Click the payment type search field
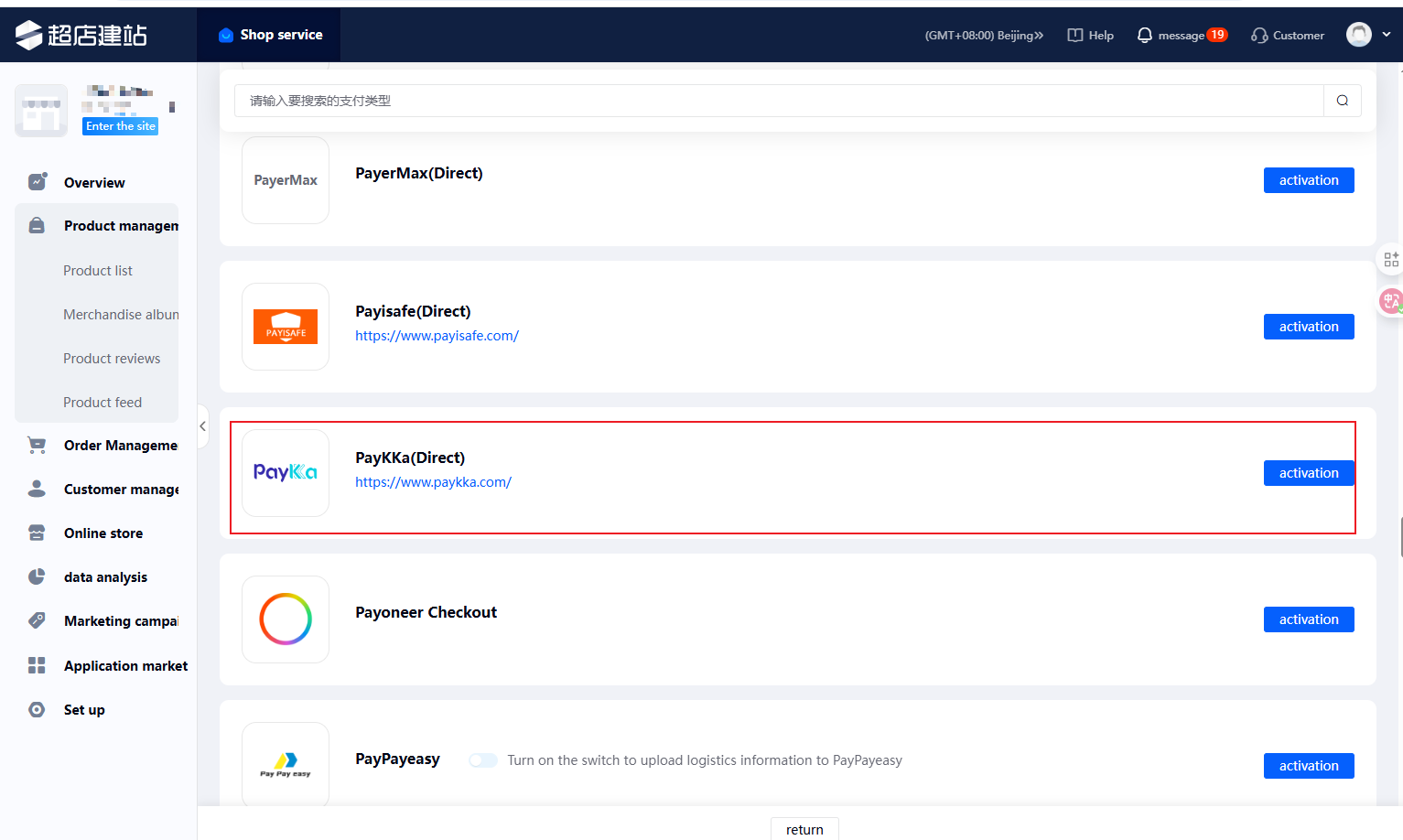 pyautogui.click(x=778, y=101)
